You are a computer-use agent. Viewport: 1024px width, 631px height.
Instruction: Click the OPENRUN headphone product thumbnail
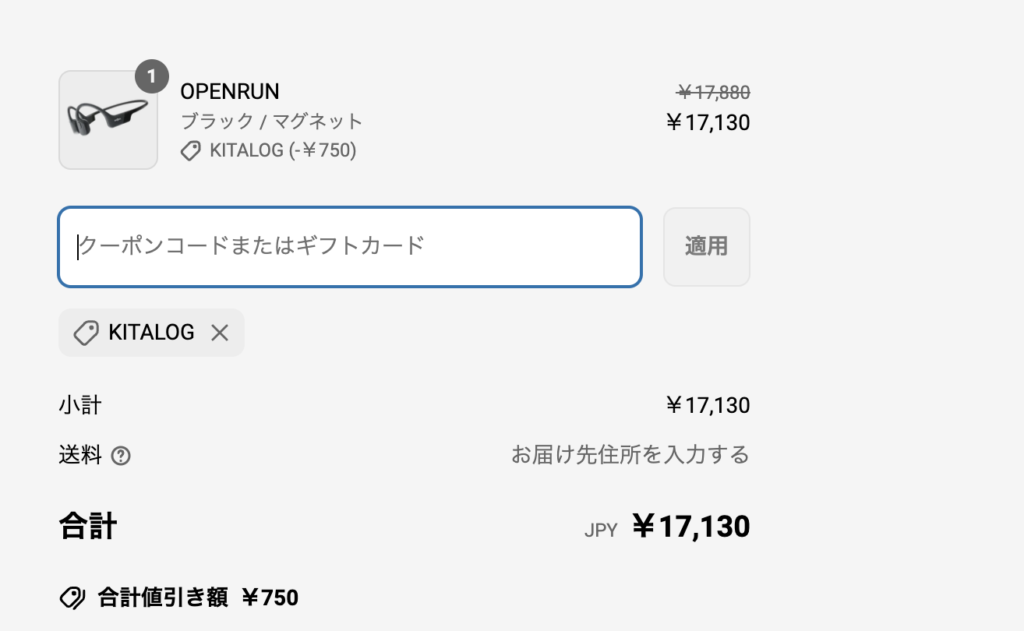point(108,120)
